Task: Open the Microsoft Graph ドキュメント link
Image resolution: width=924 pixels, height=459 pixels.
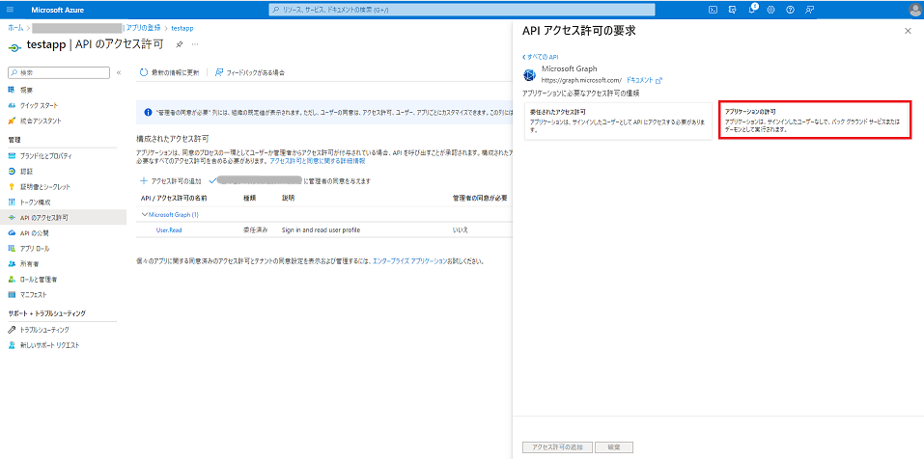Action: (x=644, y=80)
